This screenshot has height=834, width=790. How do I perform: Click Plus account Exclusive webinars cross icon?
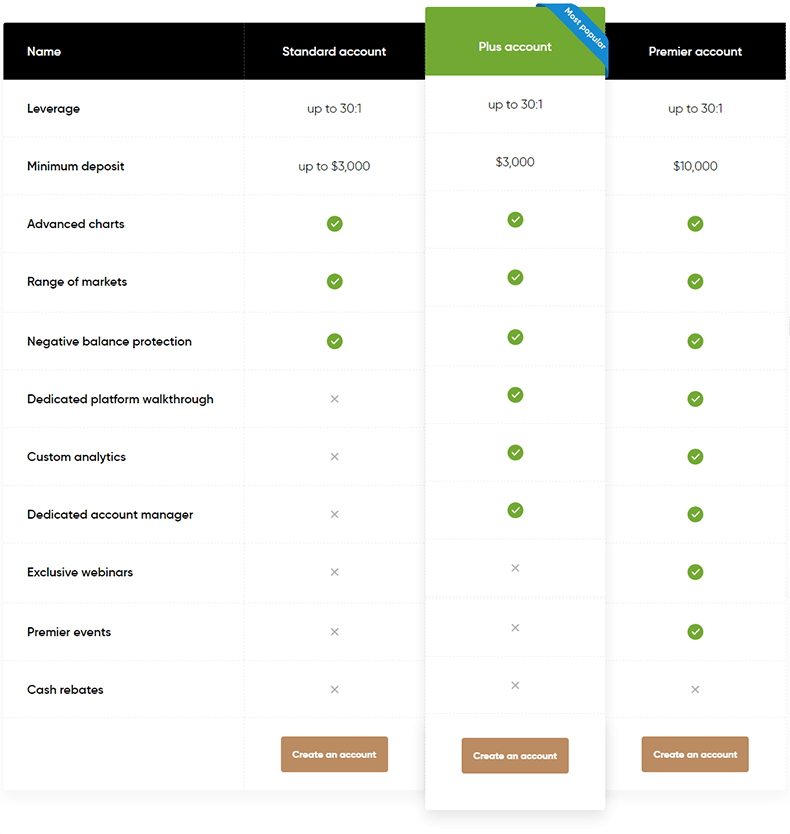pos(515,568)
